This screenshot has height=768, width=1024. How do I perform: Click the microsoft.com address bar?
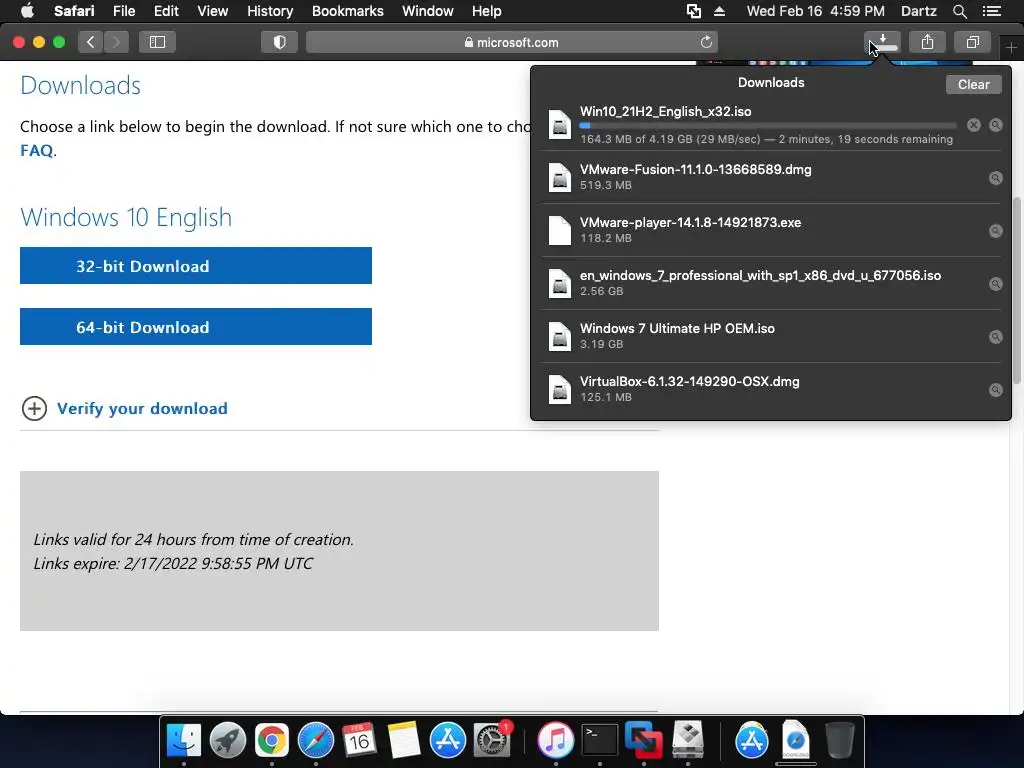point(511,42)
